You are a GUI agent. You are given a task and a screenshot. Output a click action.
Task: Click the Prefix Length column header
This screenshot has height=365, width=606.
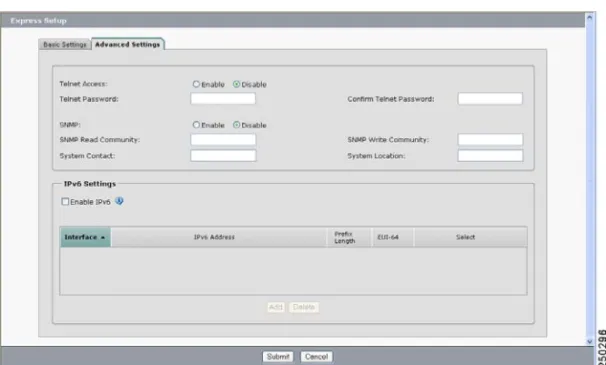click(x=349, y=237)
